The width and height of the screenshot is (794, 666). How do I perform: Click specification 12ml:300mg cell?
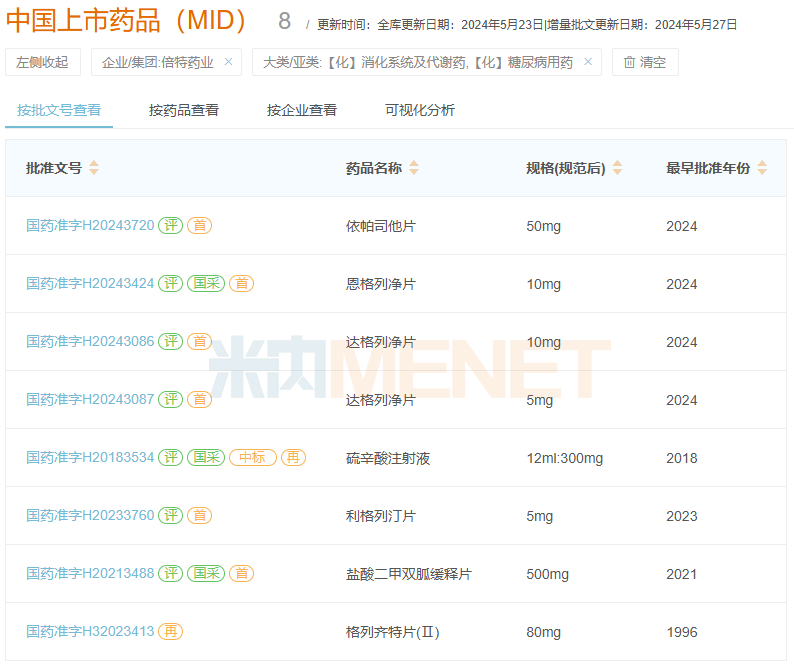(x=565, y=458)
